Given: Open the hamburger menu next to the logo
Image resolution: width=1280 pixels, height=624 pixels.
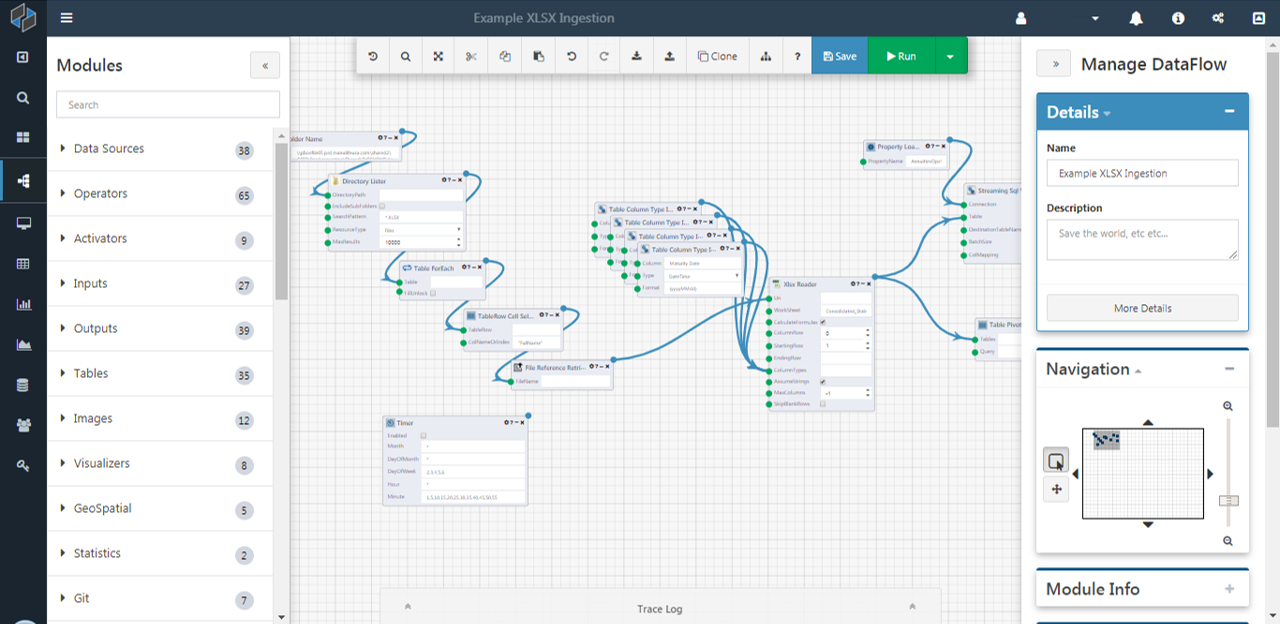Looking at the screenshot, I should (66, 17).
